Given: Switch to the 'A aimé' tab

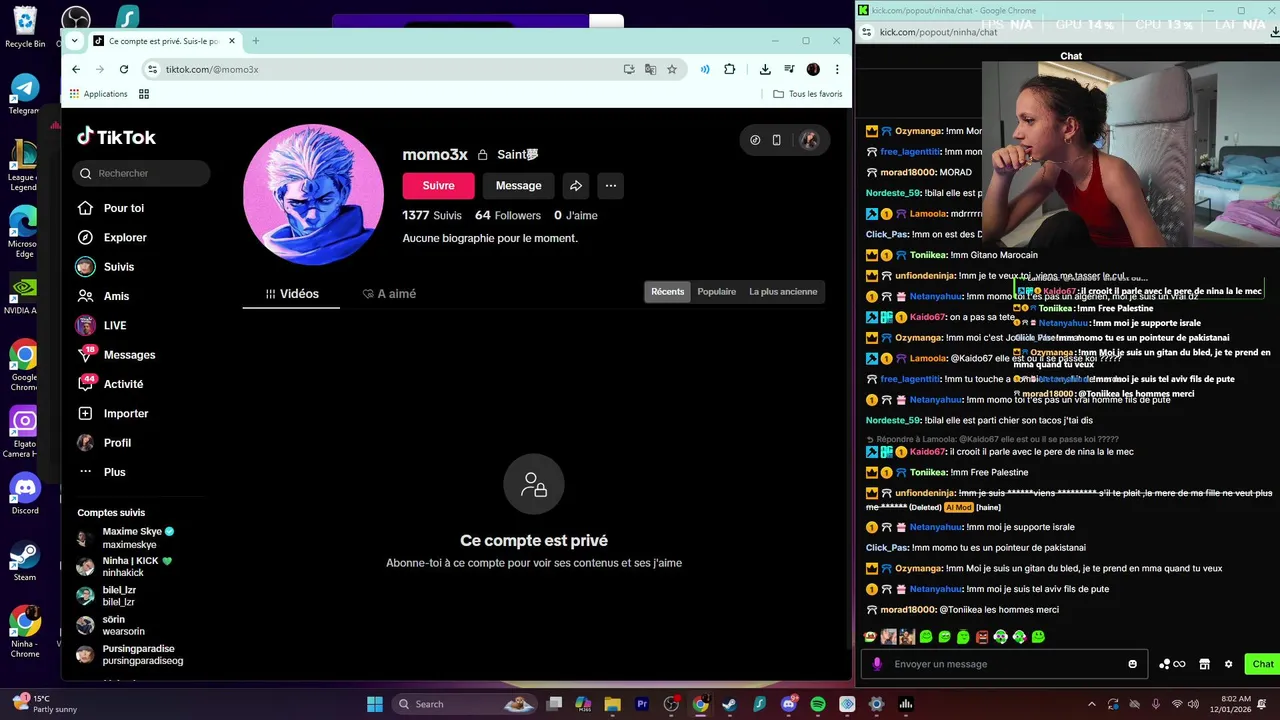Looking at the screenshot, I should [x=389, y=294].
